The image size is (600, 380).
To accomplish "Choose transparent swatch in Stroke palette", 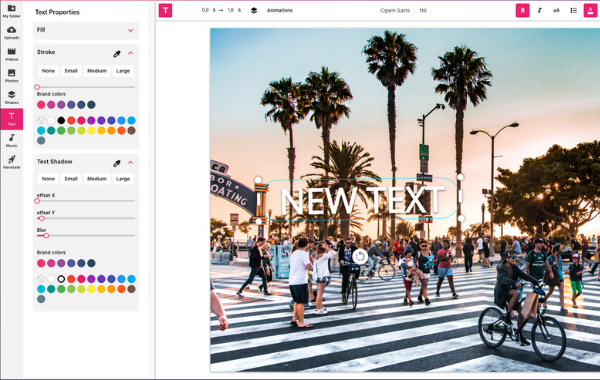I will click(x=41, y=121).
